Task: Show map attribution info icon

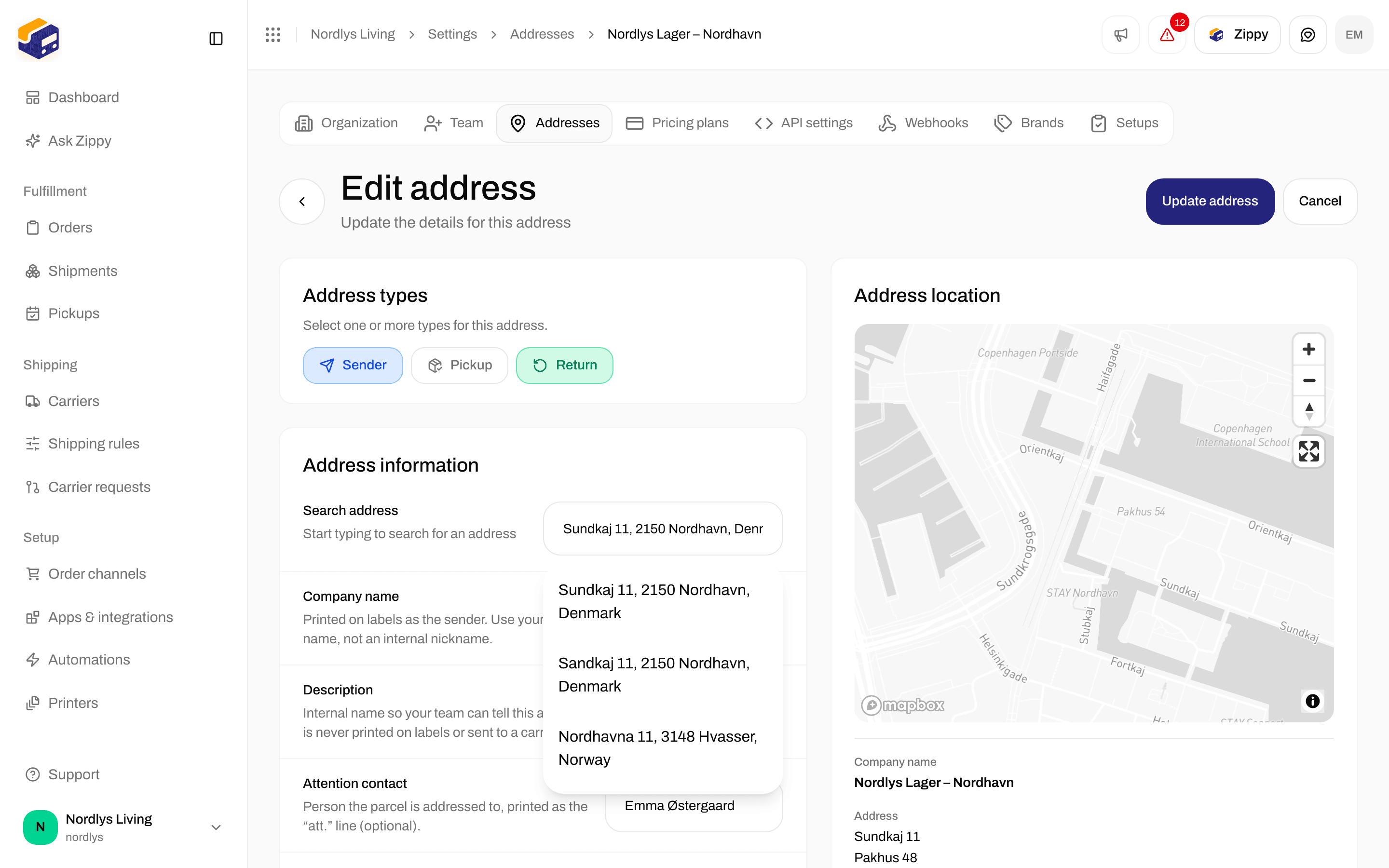Action: click(x=1312, y=701)
